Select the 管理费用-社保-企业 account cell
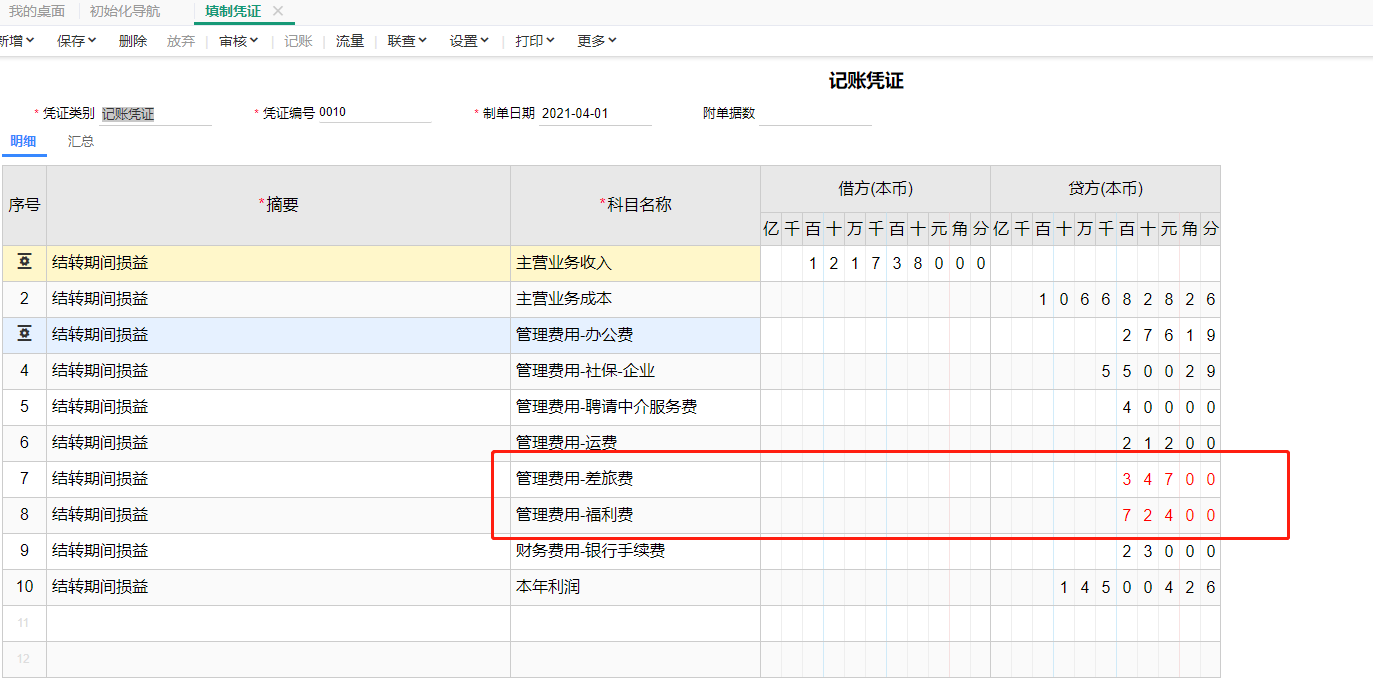 coord(636,371)
